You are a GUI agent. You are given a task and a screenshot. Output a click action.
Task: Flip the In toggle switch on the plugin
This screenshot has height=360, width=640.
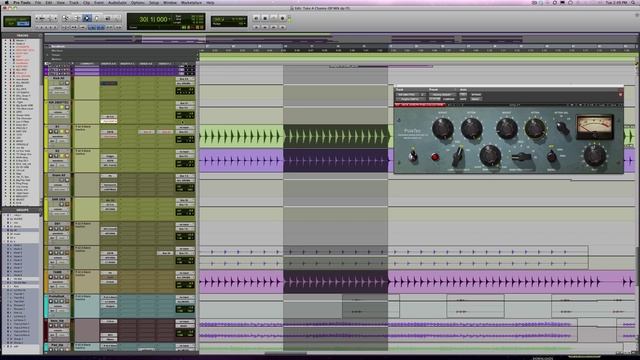pos(413,156)
